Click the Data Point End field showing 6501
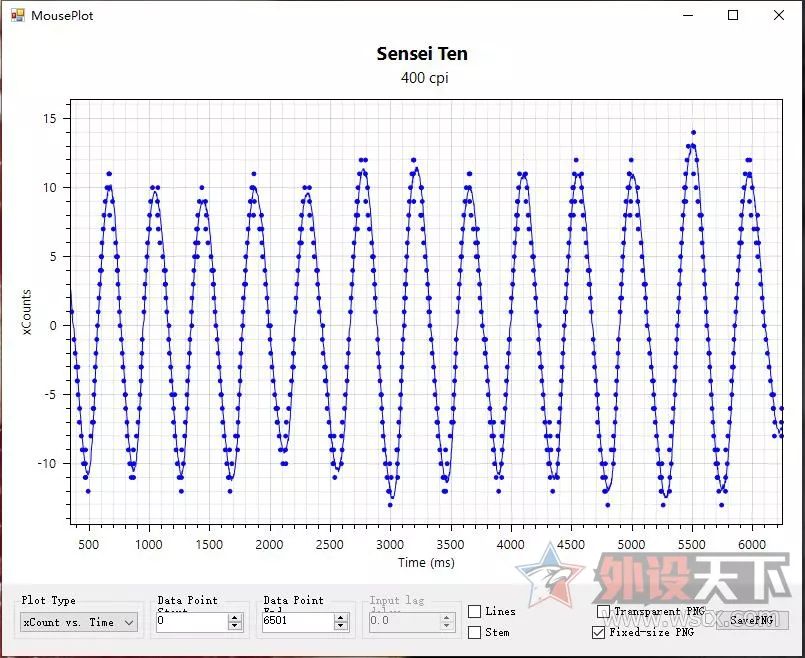 (x=298, y=622)
